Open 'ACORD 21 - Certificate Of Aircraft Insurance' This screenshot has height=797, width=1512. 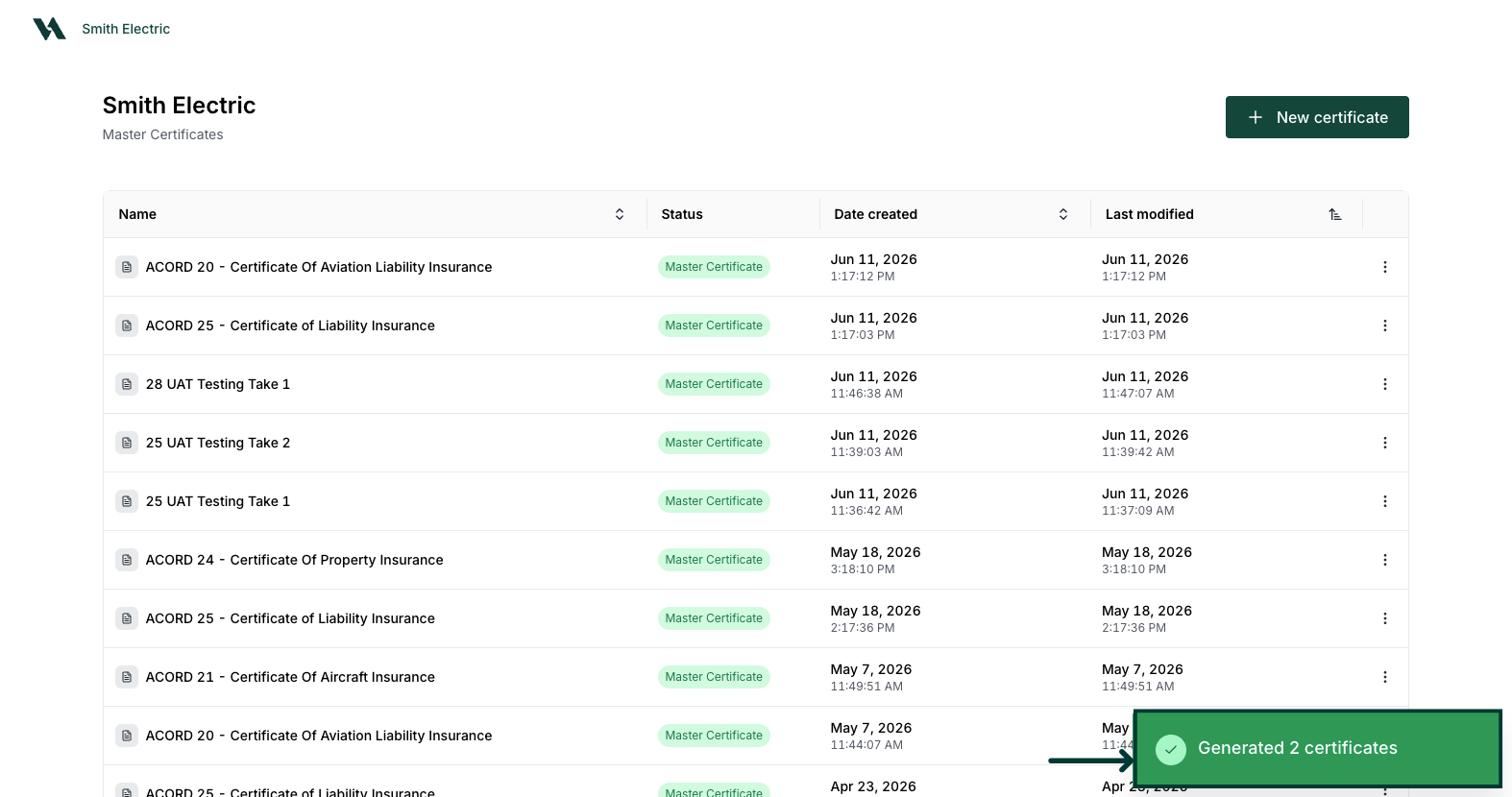tap(290, 677)
